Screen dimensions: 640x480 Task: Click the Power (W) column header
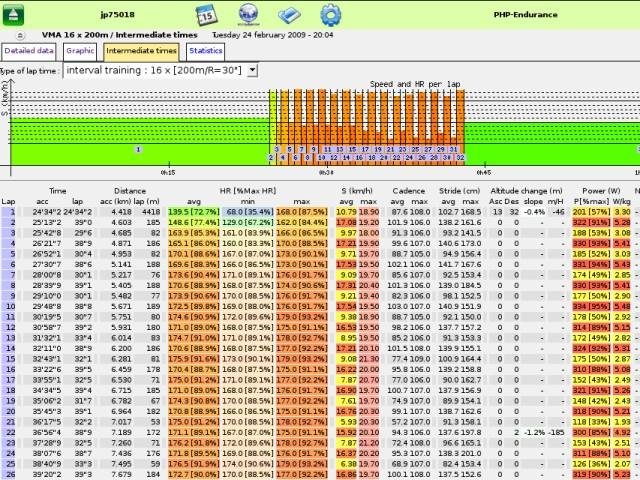pos(602,190)
